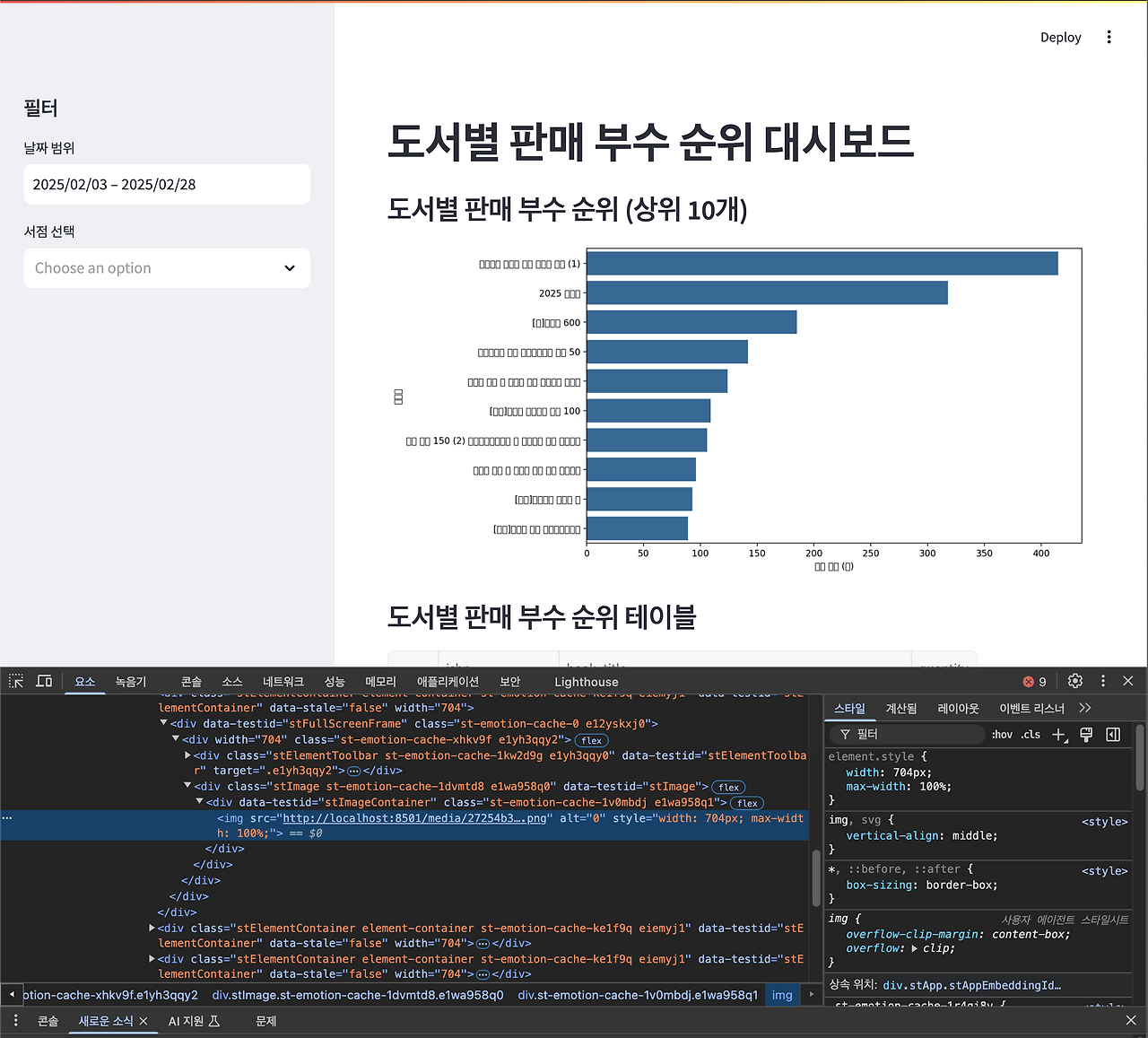
Task: Toggle the device toolbar icon
Action: [44, 681]
